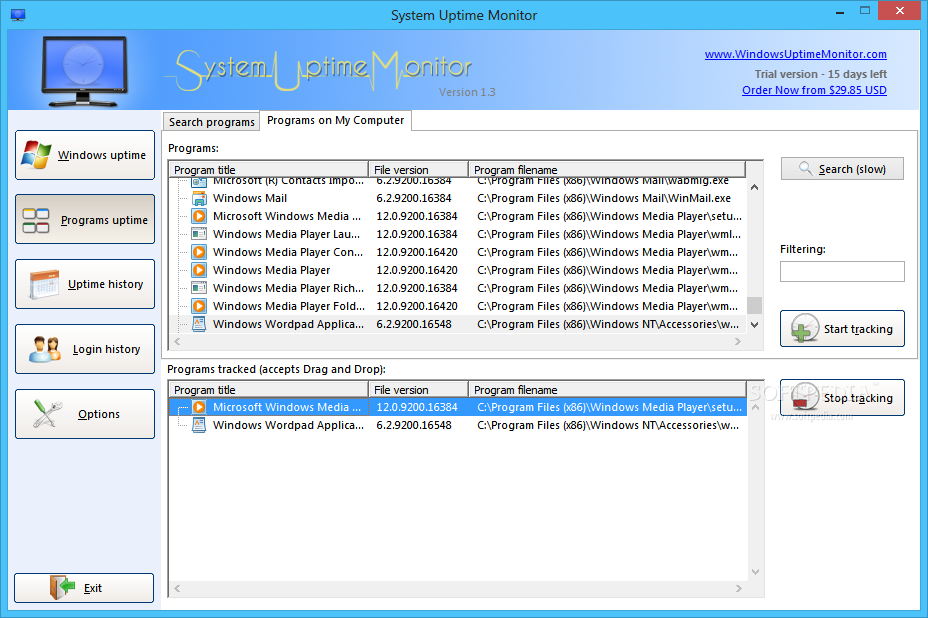Click the Programs list scroll down arrow
This screenshot has width=928, height=618.
pyautogui.click(x=755, y=324)
